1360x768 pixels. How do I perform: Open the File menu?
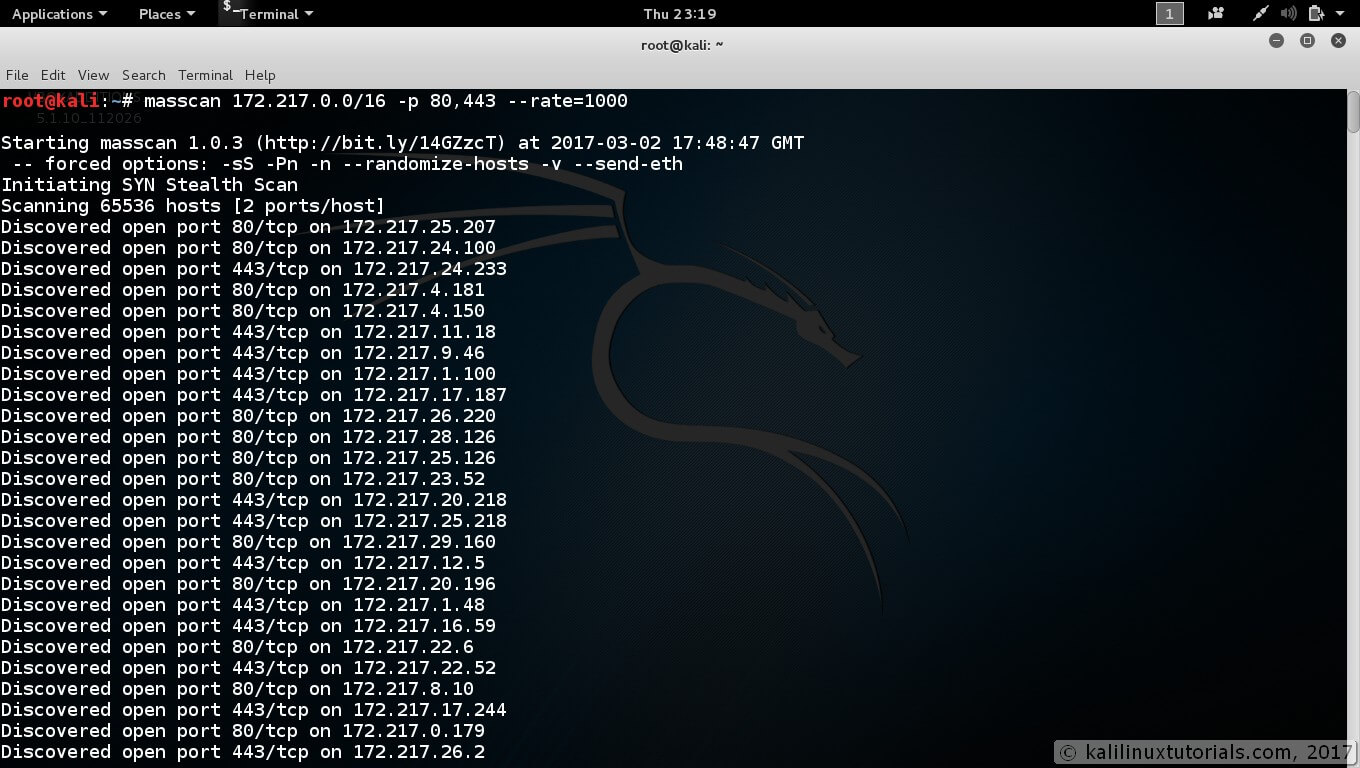(x=17, y=75)
